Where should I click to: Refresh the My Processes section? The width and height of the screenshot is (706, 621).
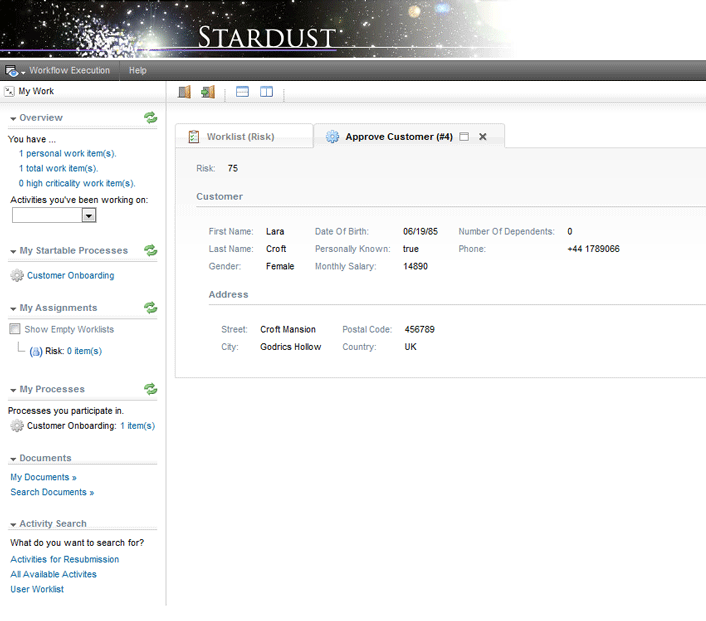tap(150, 389)
